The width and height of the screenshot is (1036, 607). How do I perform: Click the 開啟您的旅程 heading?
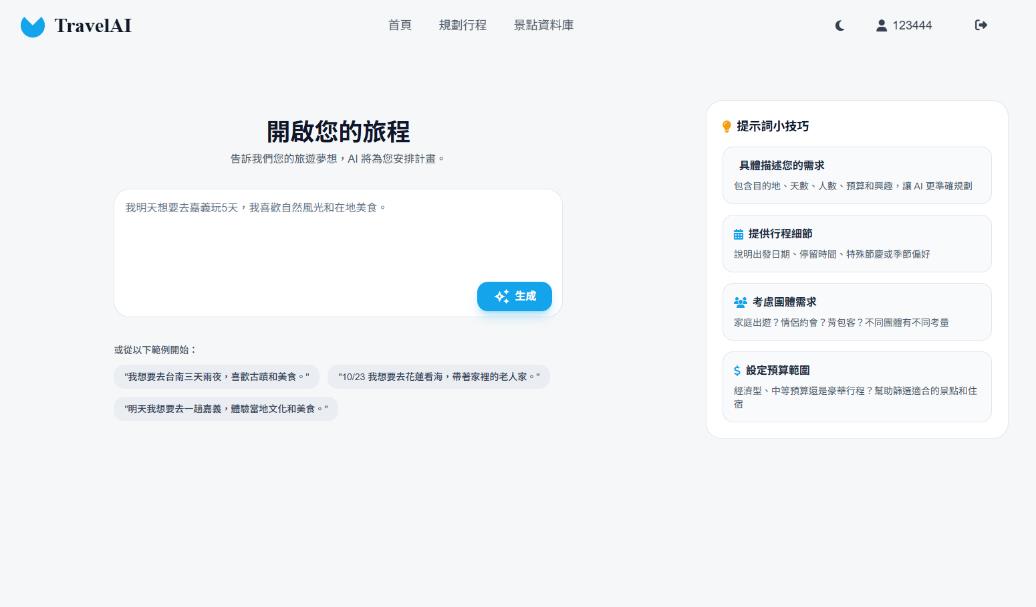point(338,131)
